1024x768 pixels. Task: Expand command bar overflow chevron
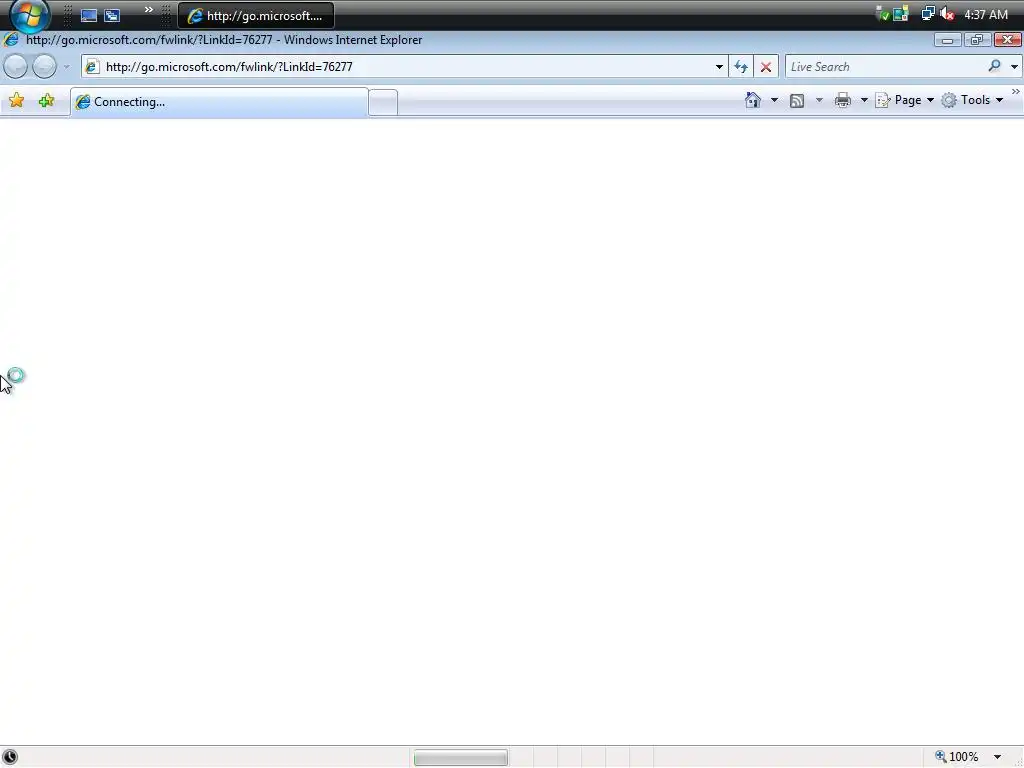click(1016, 92)
